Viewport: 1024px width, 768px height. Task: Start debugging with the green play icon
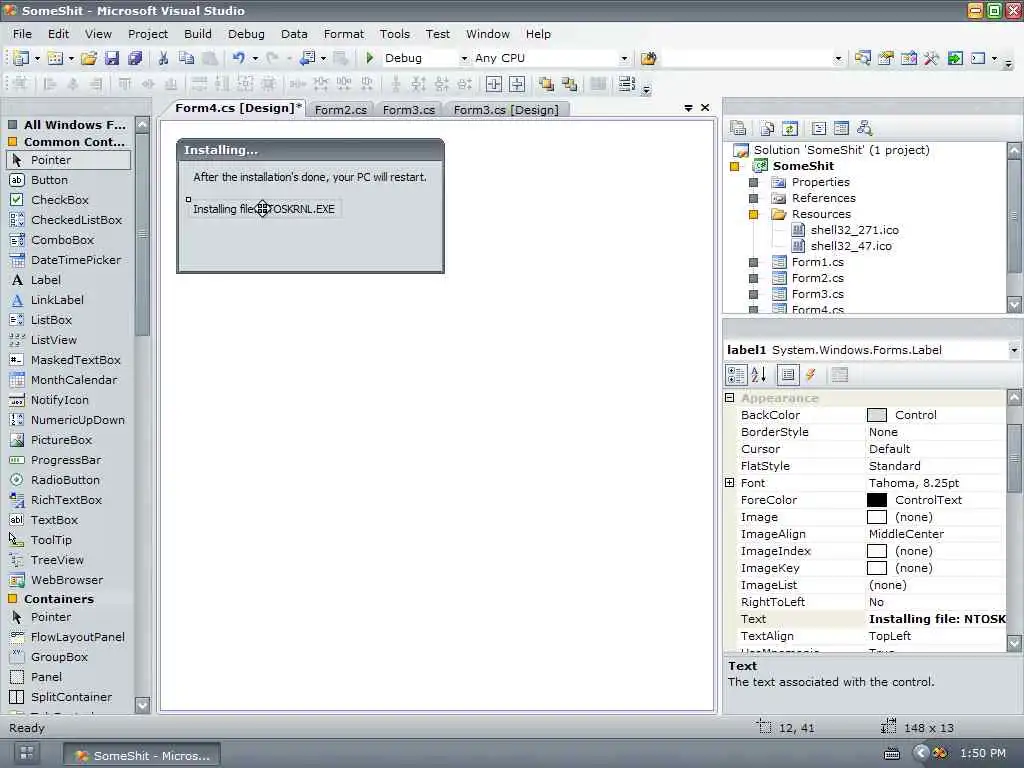tap(370, 58)
